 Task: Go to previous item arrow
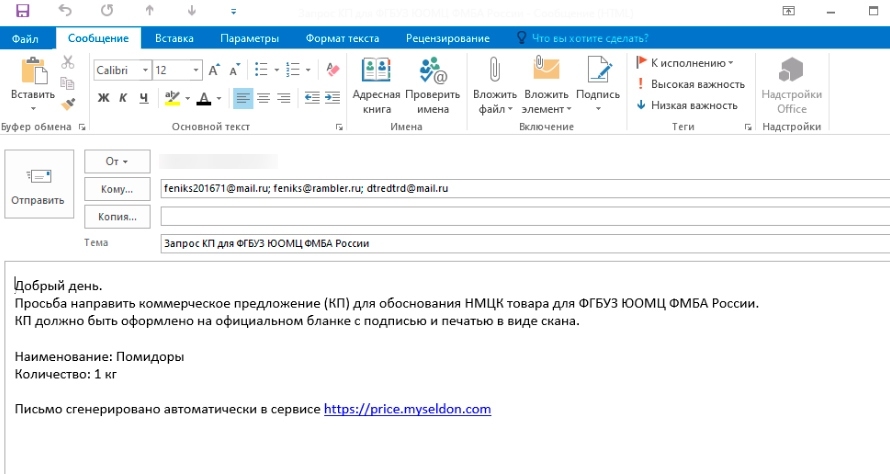pyautogui.click(x=150, y=10)
